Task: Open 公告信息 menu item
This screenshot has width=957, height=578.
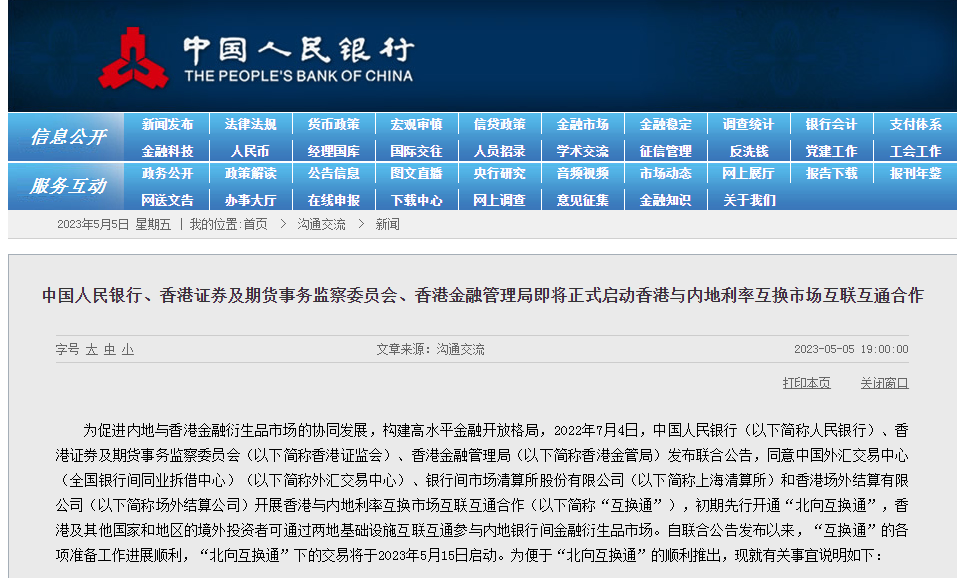Action: point(333,173)
